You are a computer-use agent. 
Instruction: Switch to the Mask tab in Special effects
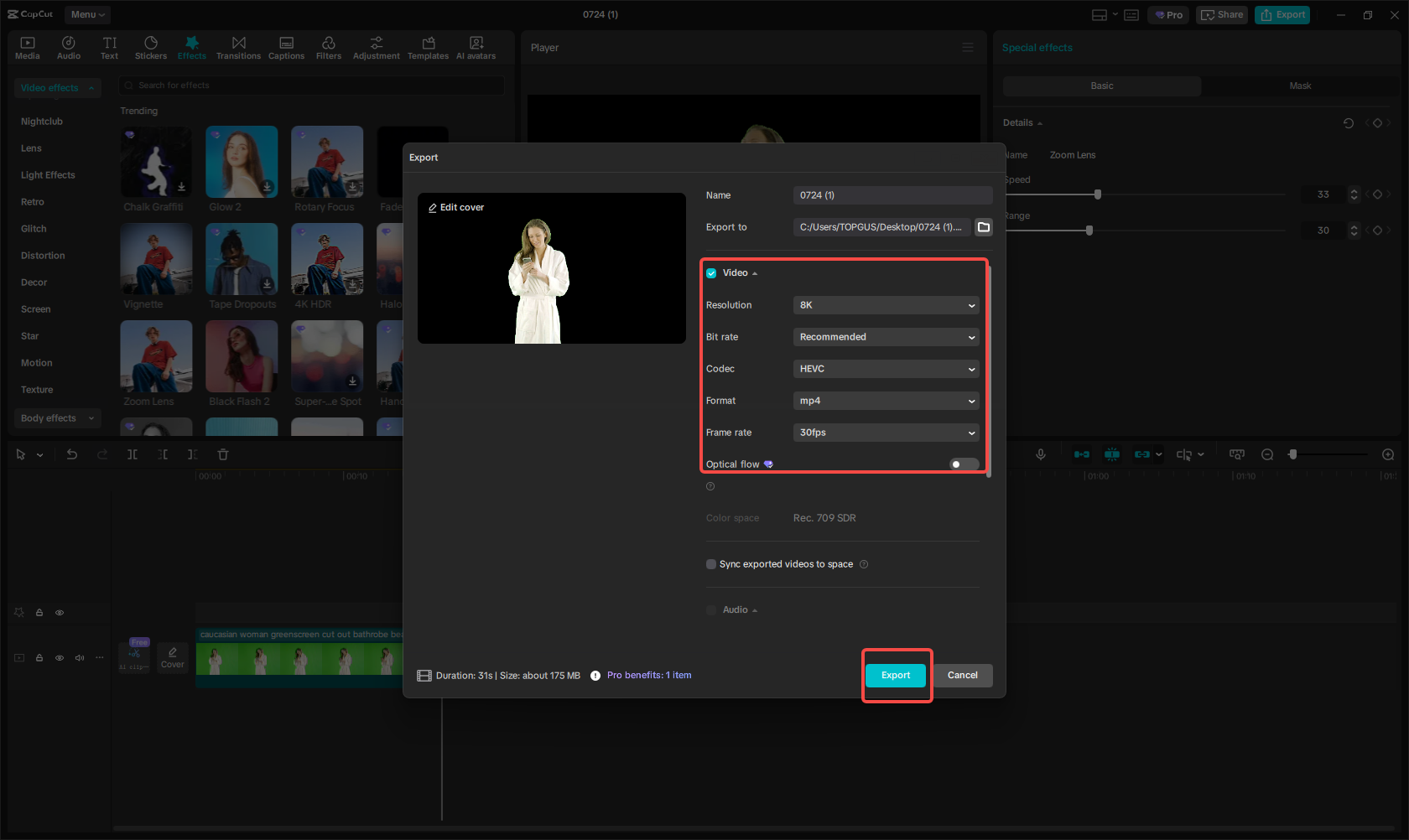(x=1299, y=86)
